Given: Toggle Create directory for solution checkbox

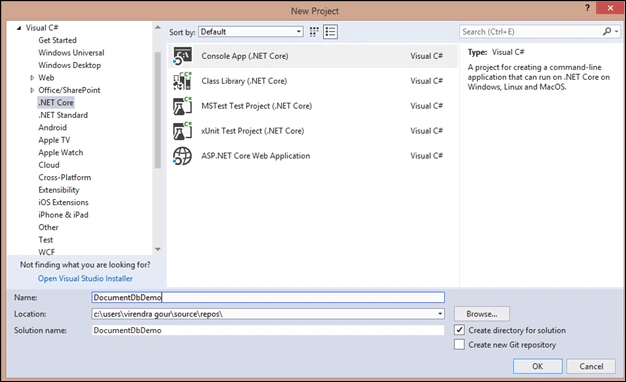Looking at the screenshot, I should 460,330.
